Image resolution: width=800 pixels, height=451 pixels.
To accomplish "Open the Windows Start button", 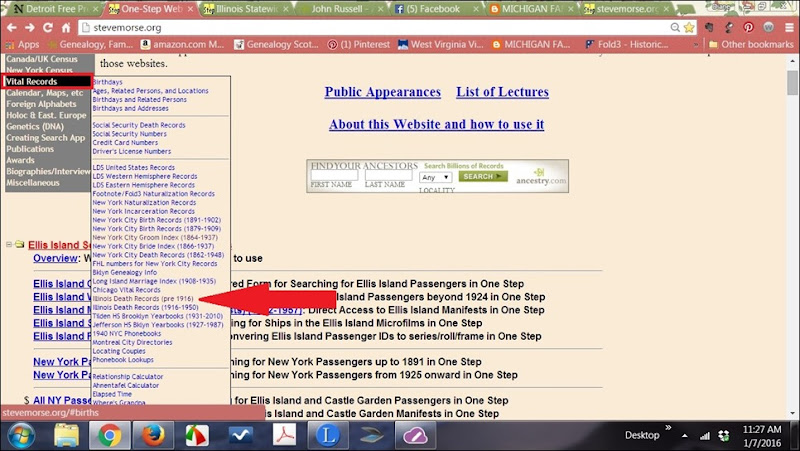I will (x=21, y=436).
